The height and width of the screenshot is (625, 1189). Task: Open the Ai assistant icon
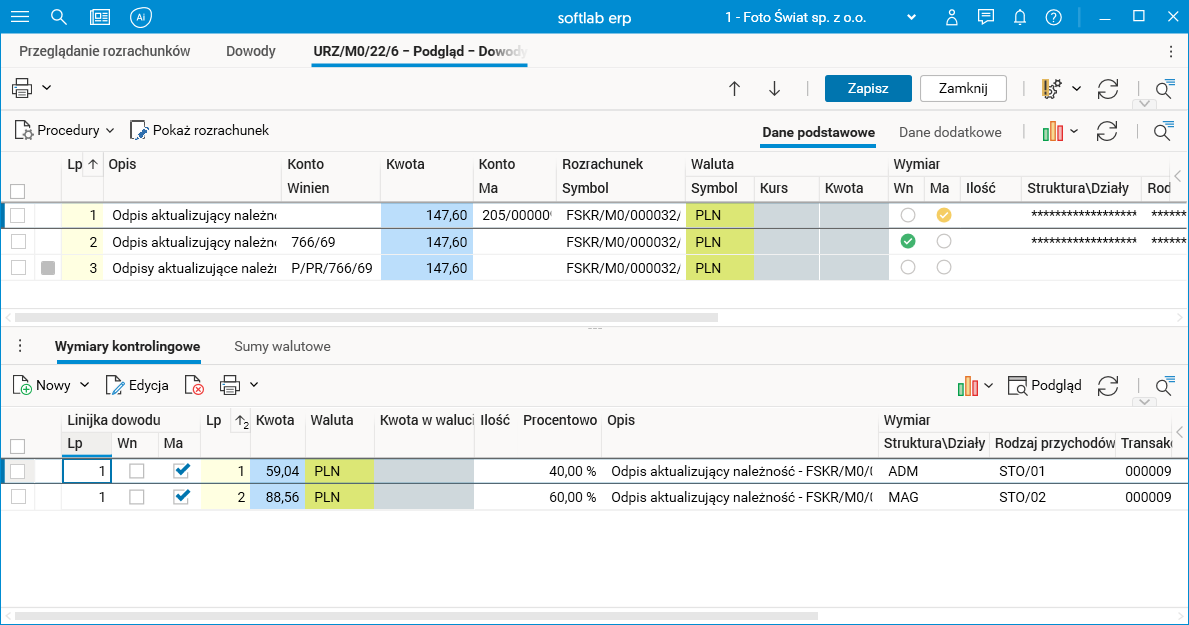click(141, 17)
